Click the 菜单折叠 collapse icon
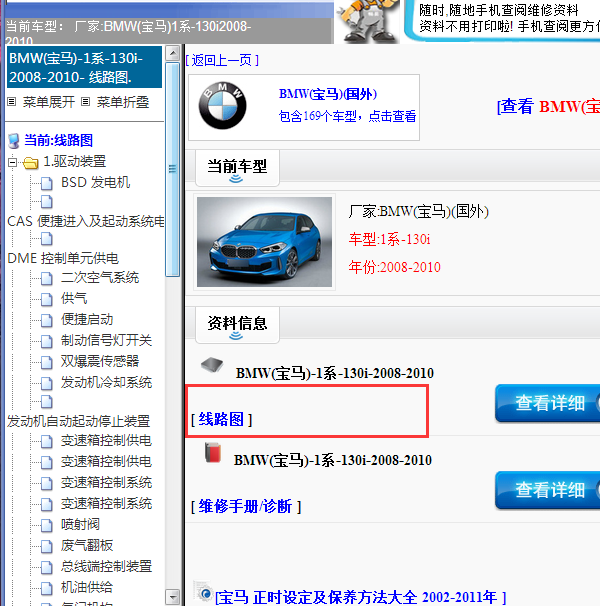This screenshot has width=600, height=606. [86, 102]
